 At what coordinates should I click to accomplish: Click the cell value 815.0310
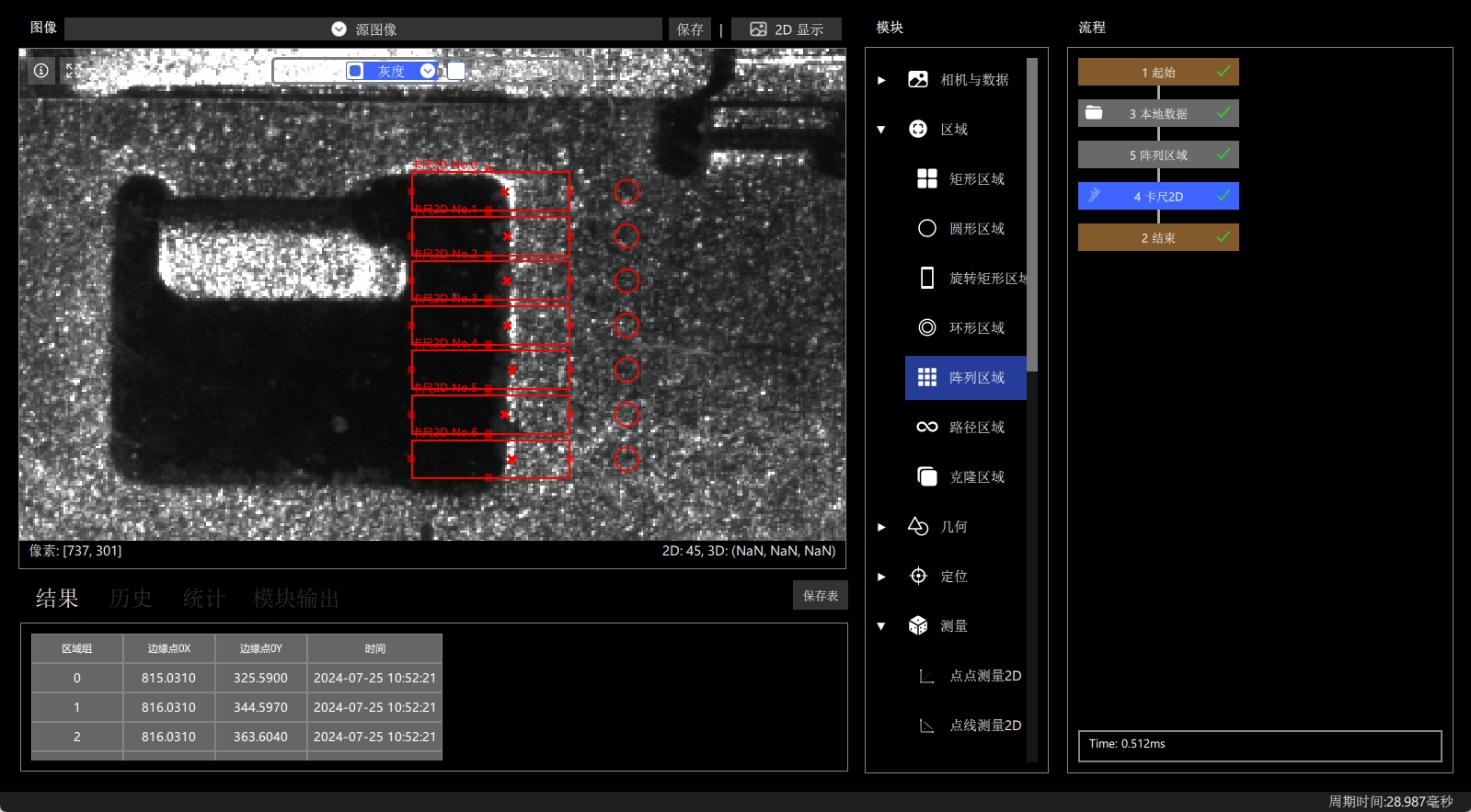point(168,678)
